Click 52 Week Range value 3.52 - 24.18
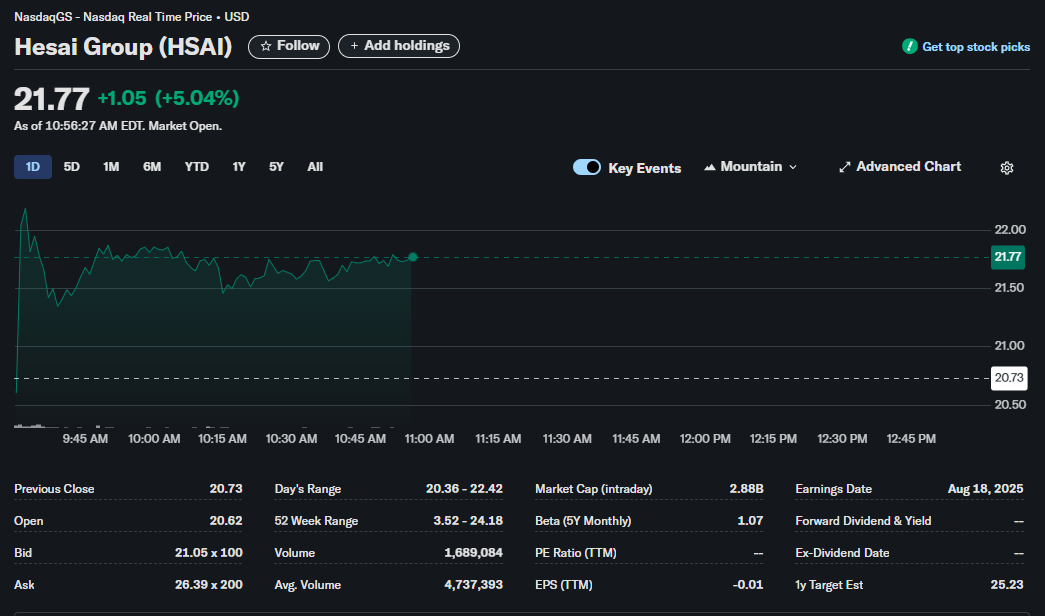1045x616 pixels. (468, 521)
